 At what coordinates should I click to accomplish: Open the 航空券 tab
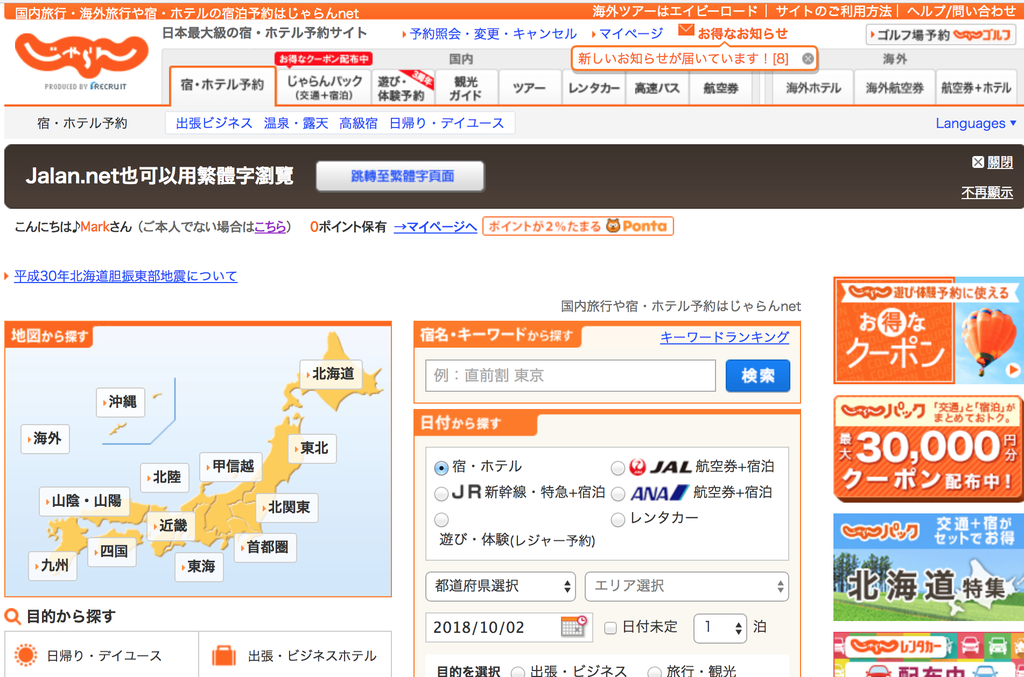pos(720,87)
